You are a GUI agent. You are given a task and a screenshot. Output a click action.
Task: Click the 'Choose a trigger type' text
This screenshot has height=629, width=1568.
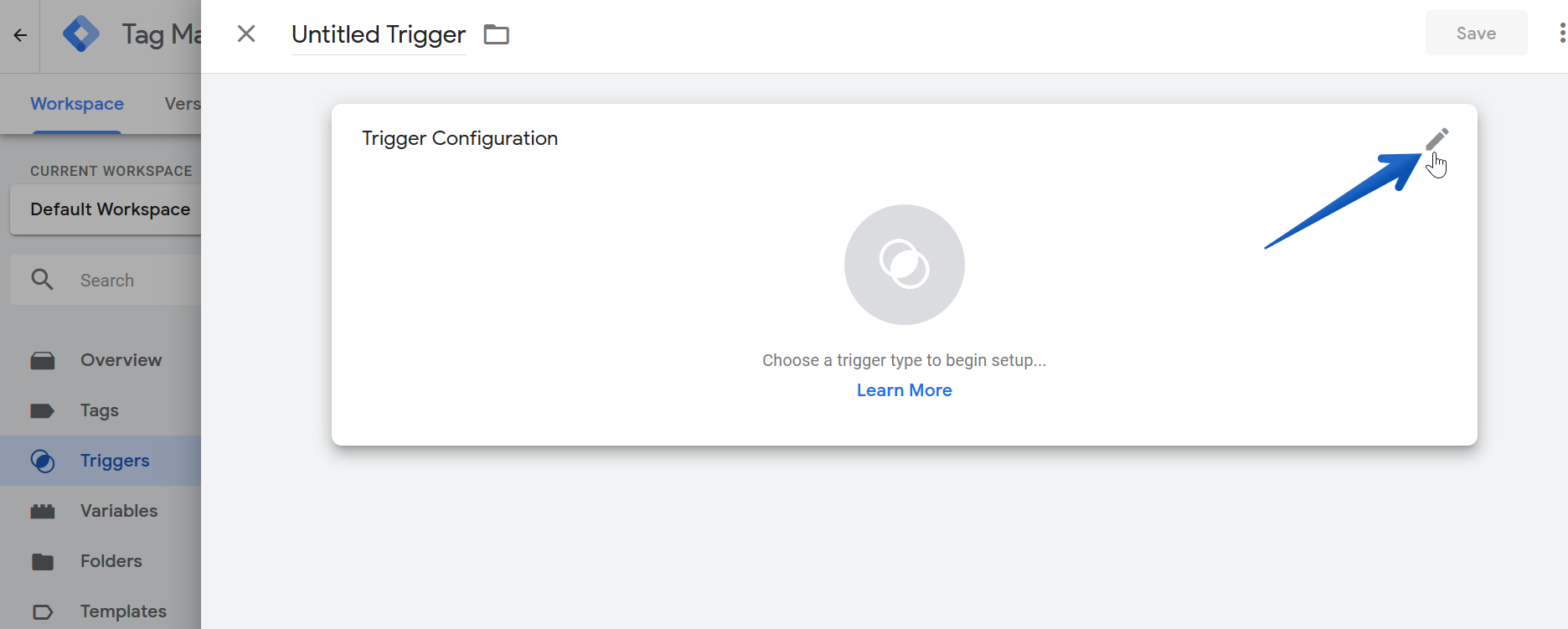pyautogui.click(x=904, y=360)
